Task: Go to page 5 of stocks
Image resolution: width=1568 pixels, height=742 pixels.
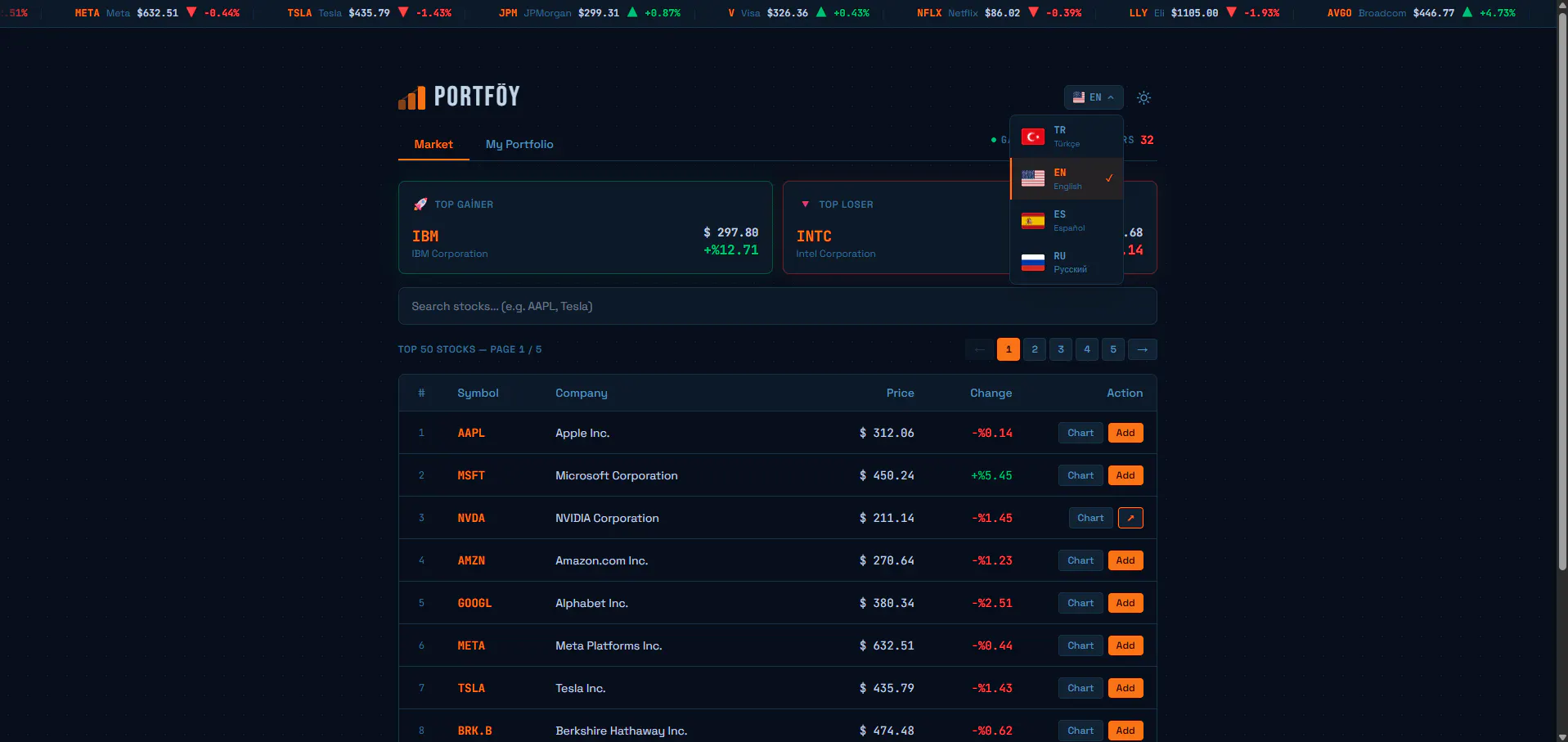Action: pyautogui.click(x=1113, y=349)
